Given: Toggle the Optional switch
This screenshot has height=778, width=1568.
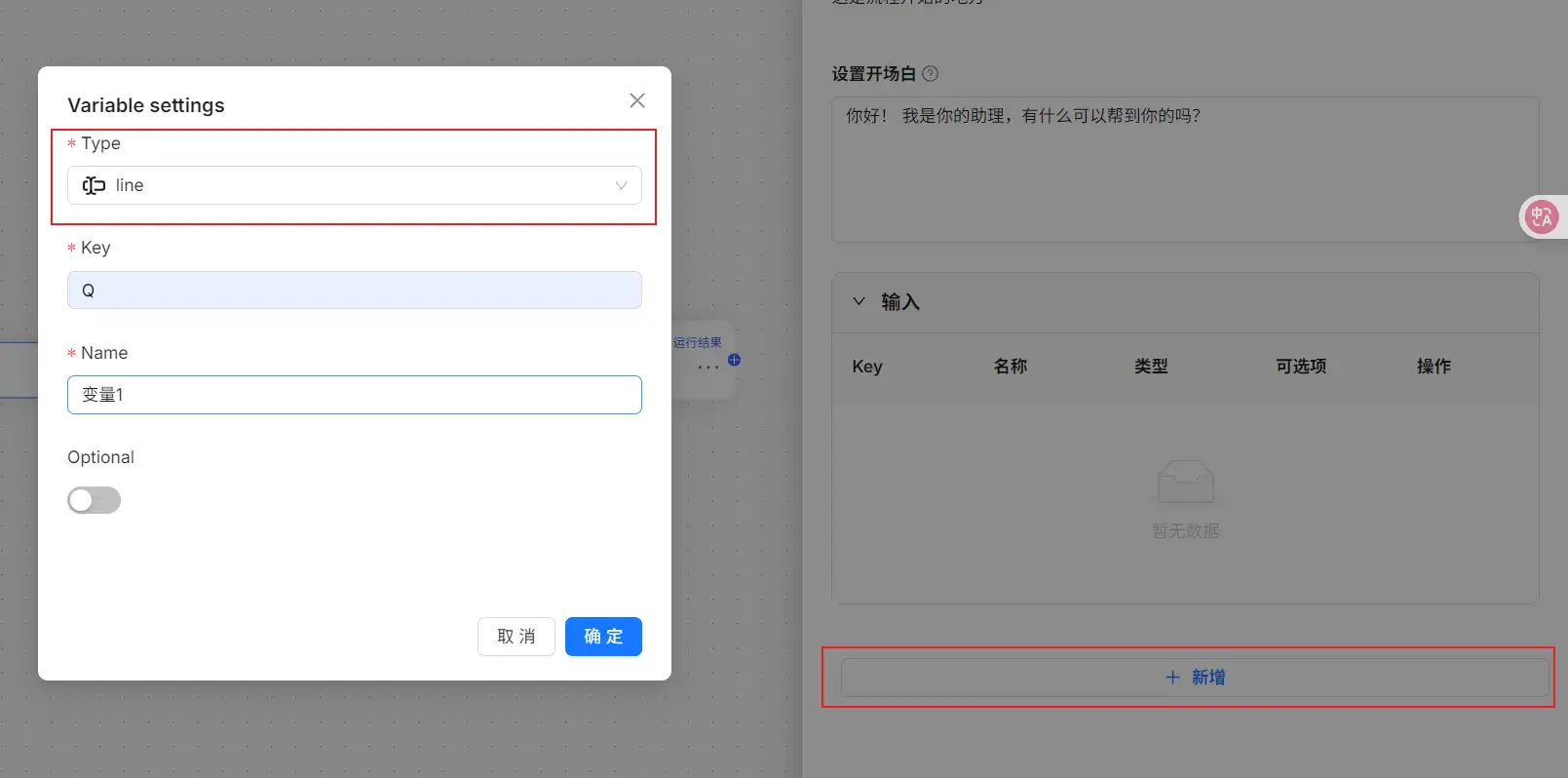Looking at the screenshot, I should click(94, 500).
